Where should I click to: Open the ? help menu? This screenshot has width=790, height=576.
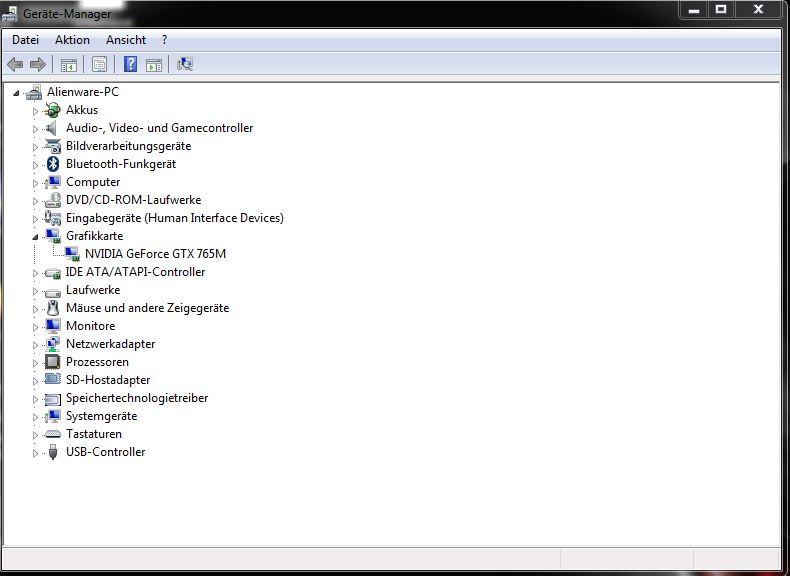coord(164,40)
